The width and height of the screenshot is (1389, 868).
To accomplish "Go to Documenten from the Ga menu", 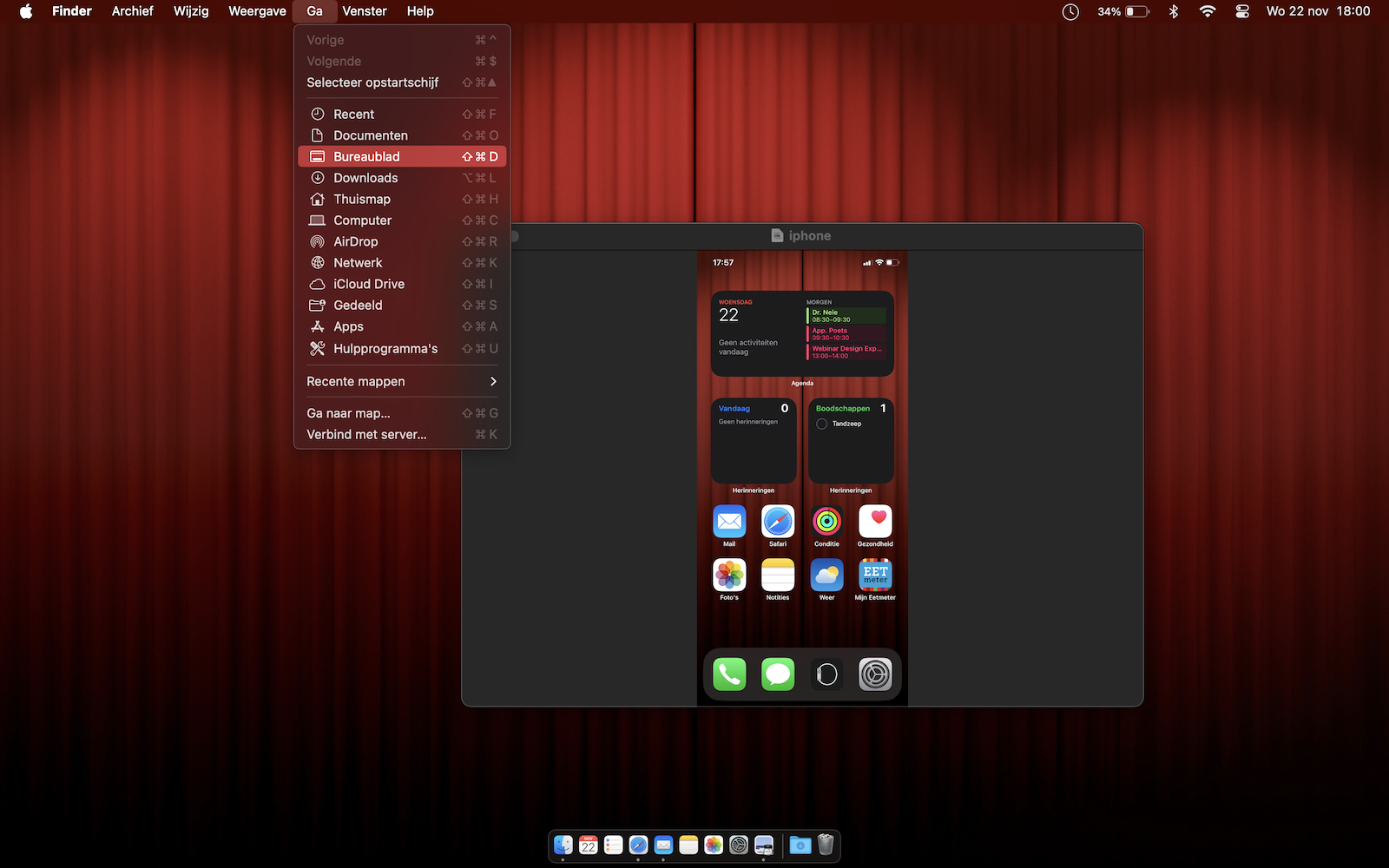I will [x=402, y=135].
